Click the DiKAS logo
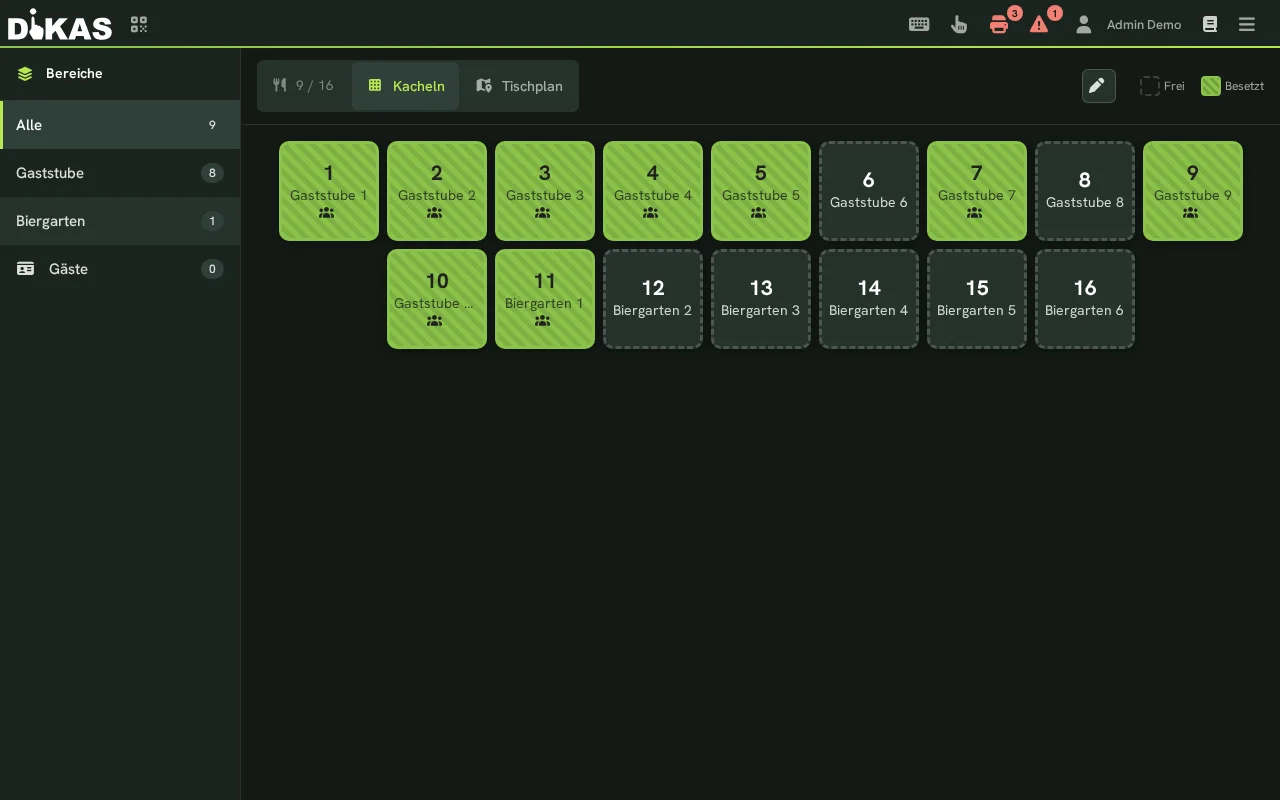 (x=60, y=25)
